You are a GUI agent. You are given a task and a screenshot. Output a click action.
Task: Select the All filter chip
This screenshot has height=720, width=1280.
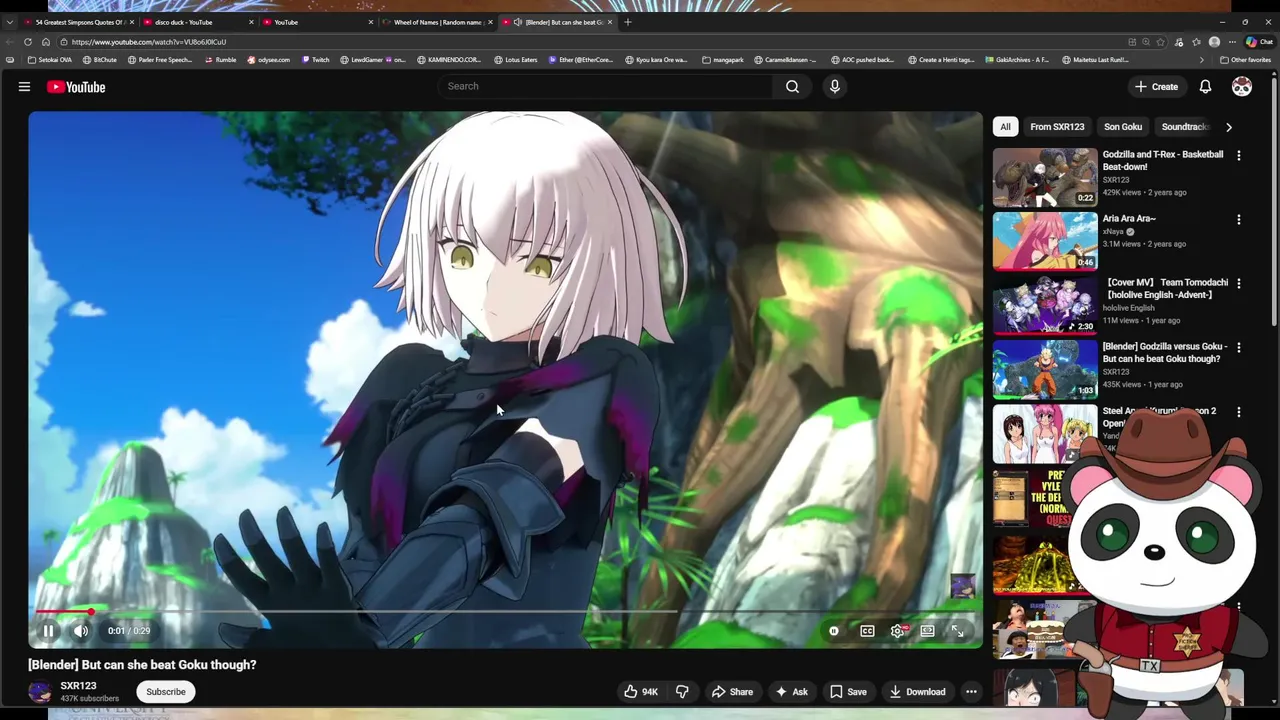[x=1005, y=127]
